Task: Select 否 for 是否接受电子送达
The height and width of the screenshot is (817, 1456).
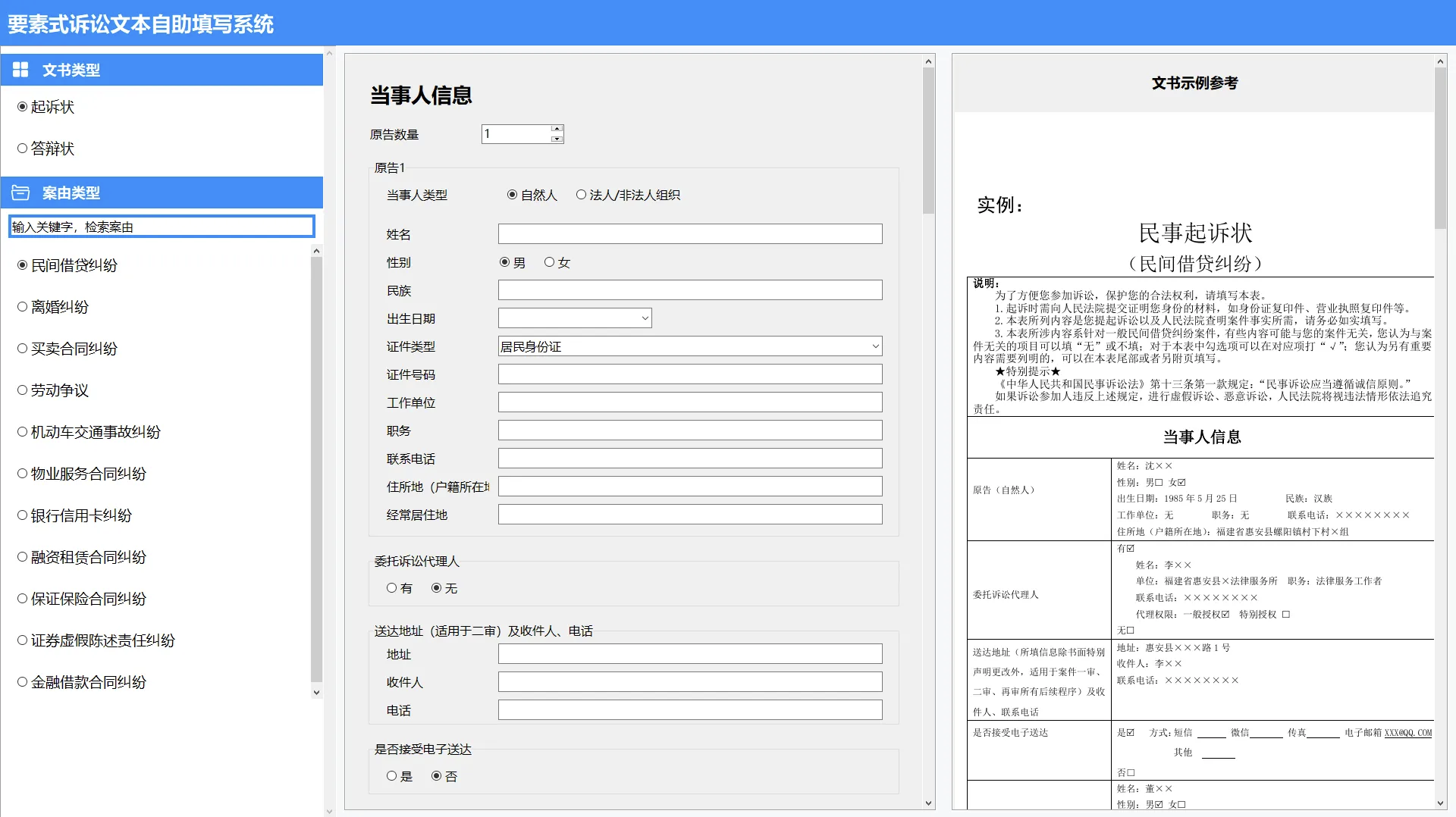Action: (x=444, y=776)
